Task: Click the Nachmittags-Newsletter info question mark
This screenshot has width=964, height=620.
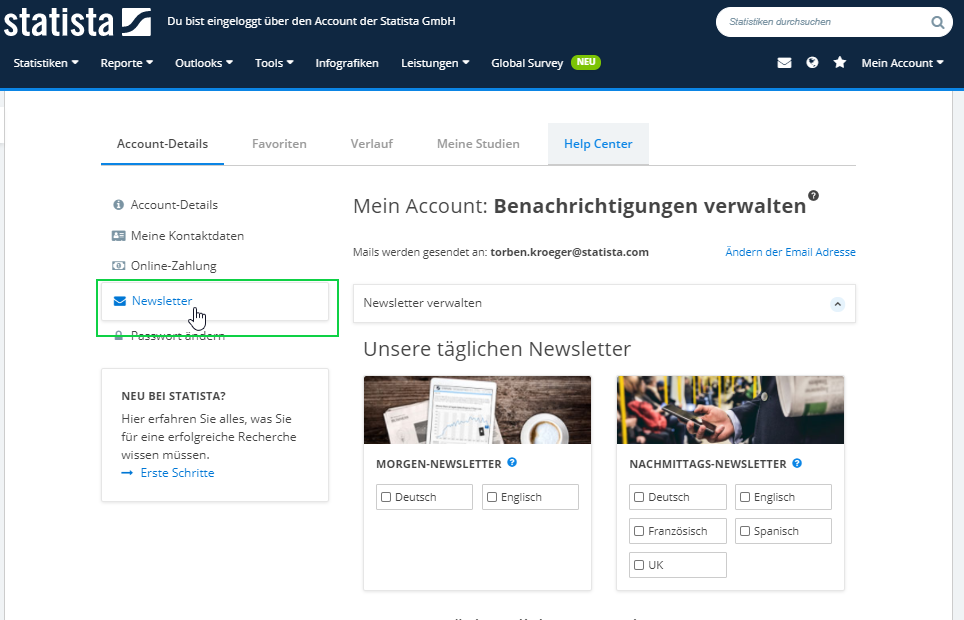Action: pyautogui.click(x=797, y=463)
